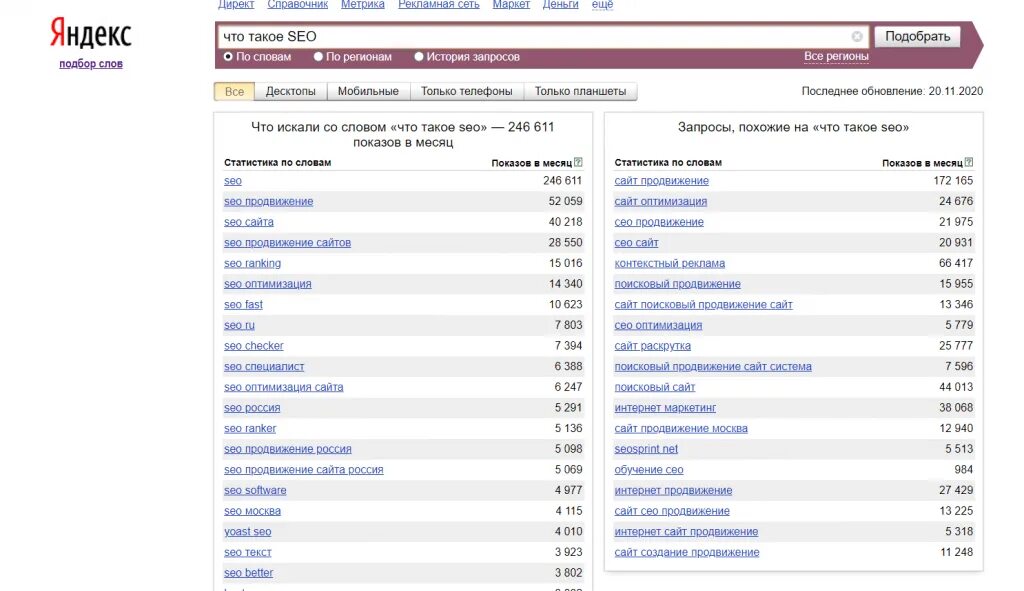Open 'Рекламная сеть' top navigation link
Screen dimensions: 1024x591
click(x=439, y=5)
